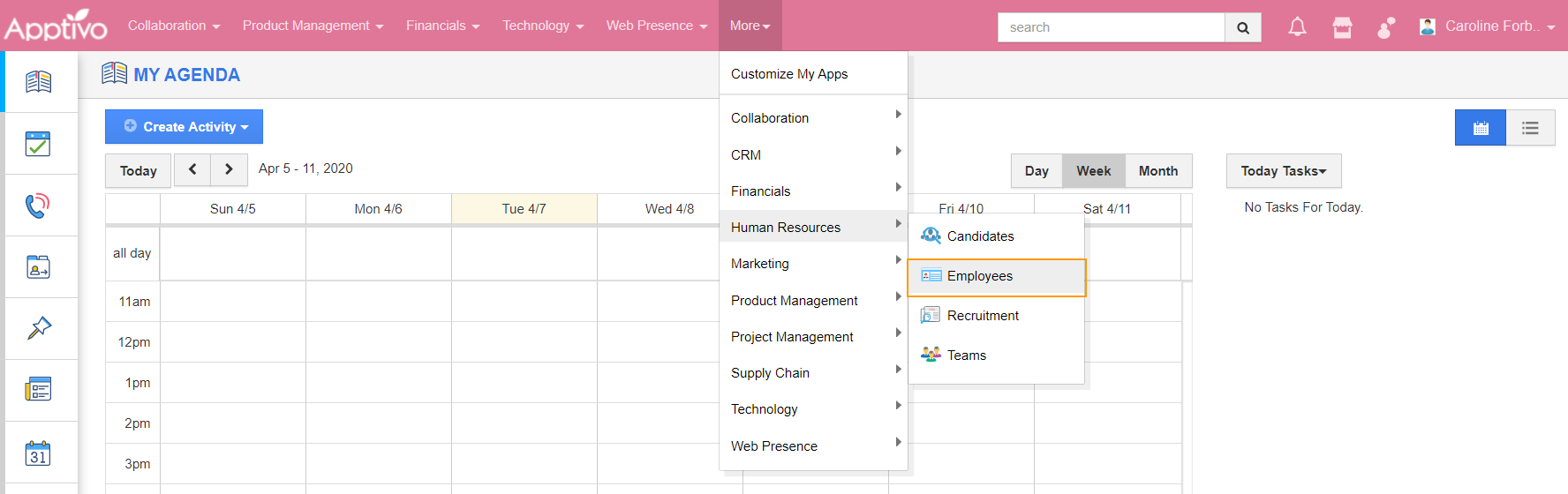Click the Candidates icon in submenu

click(931, 236)
